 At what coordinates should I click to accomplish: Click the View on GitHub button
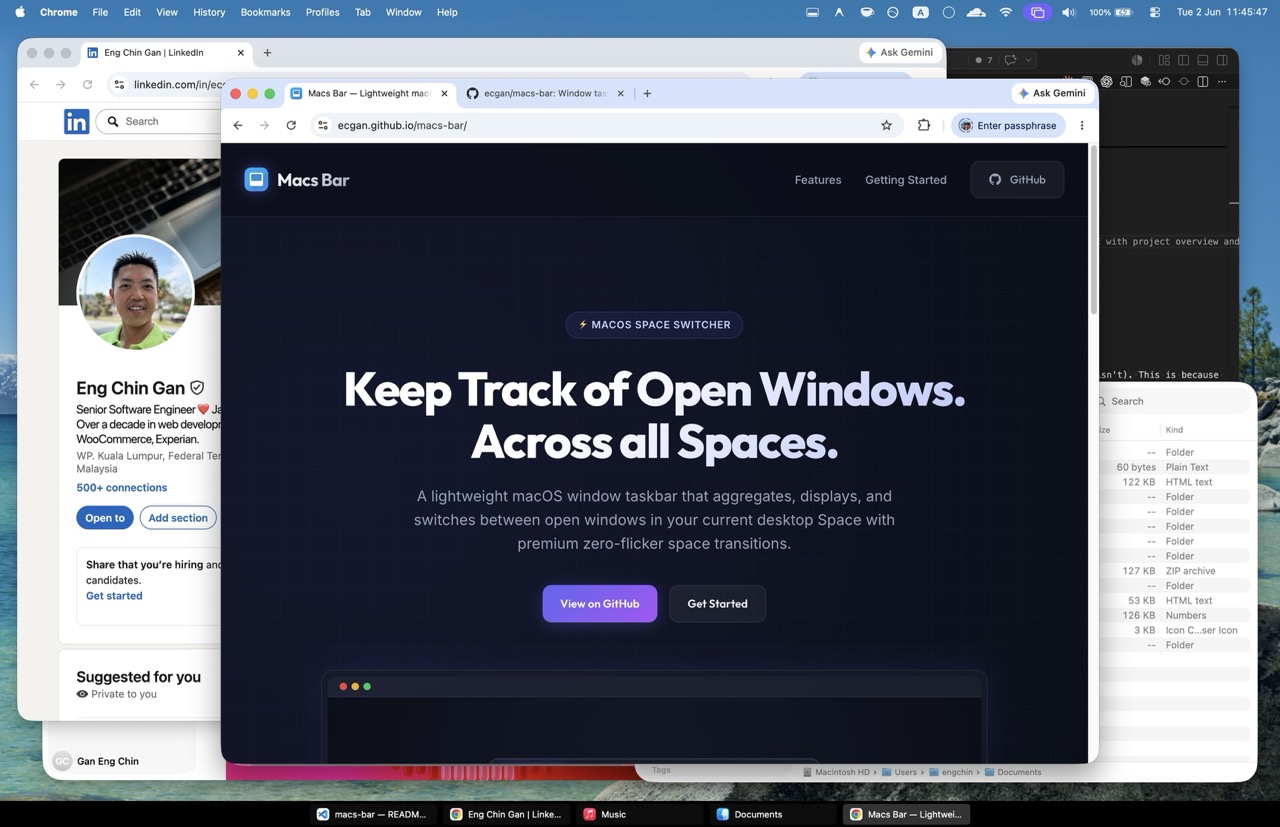(600, 604)
